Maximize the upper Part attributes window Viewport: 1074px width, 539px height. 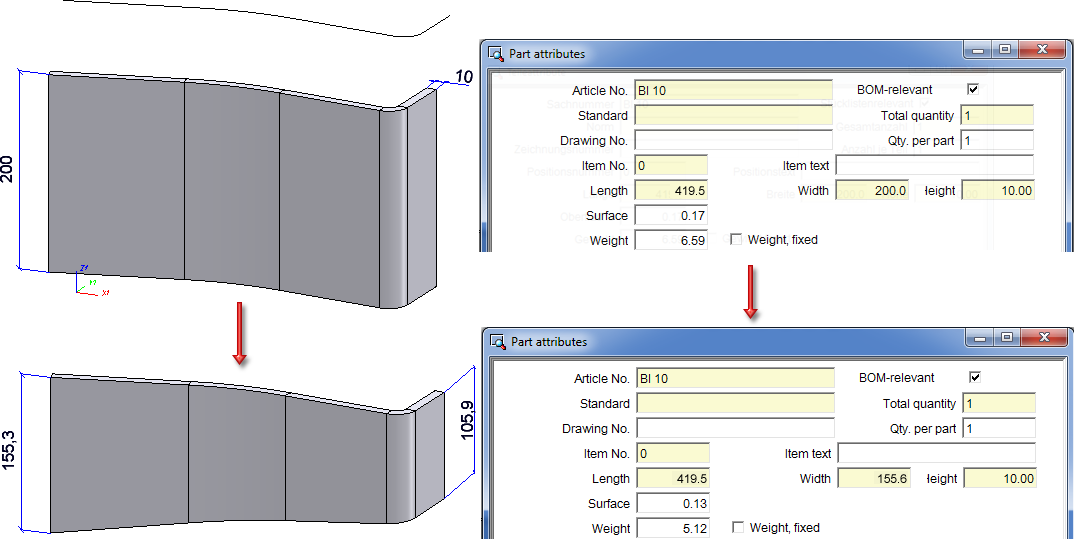coord(1004,50)
